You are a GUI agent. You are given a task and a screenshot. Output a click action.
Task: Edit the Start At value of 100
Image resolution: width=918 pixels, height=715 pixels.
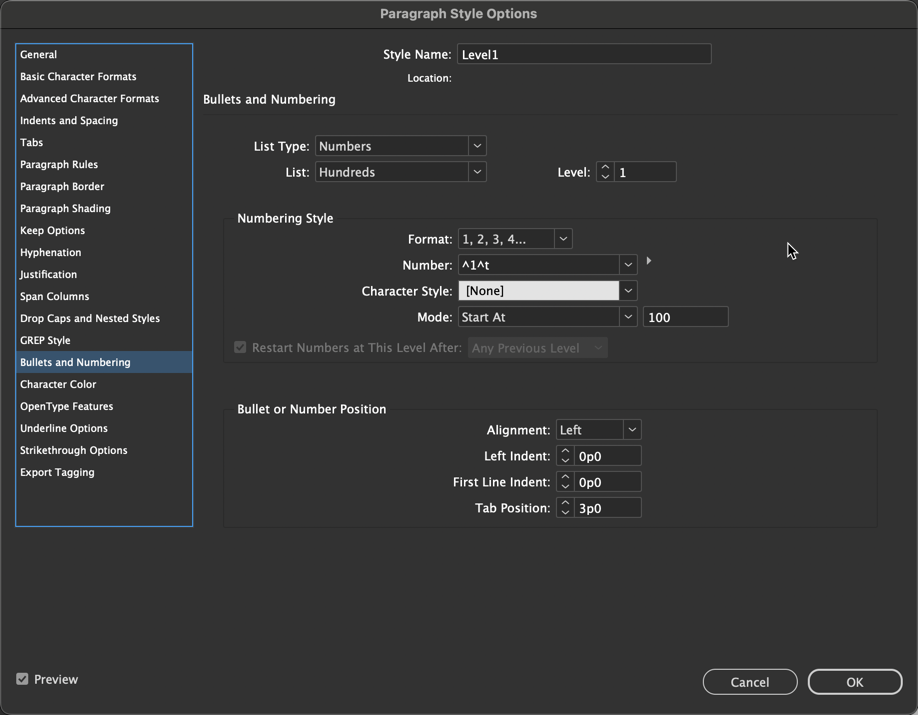[x=685, y=316]
